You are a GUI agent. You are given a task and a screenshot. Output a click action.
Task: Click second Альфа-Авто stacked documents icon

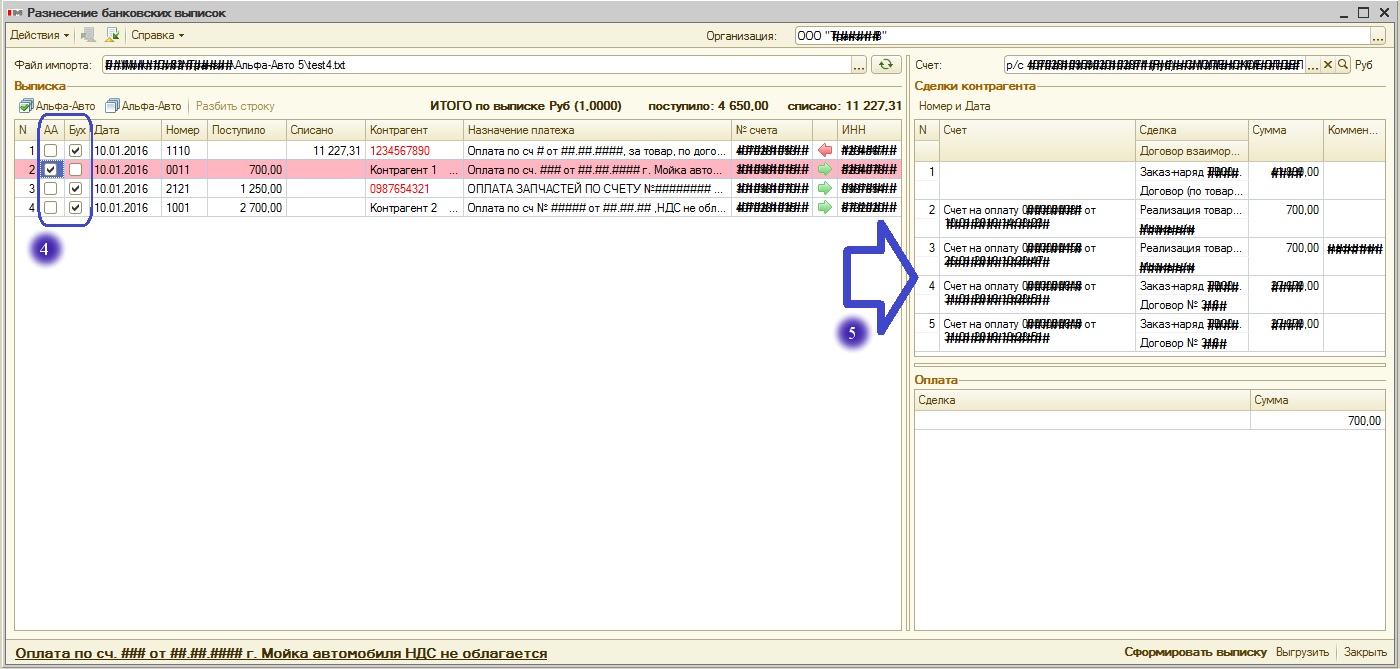coord(112,106)
